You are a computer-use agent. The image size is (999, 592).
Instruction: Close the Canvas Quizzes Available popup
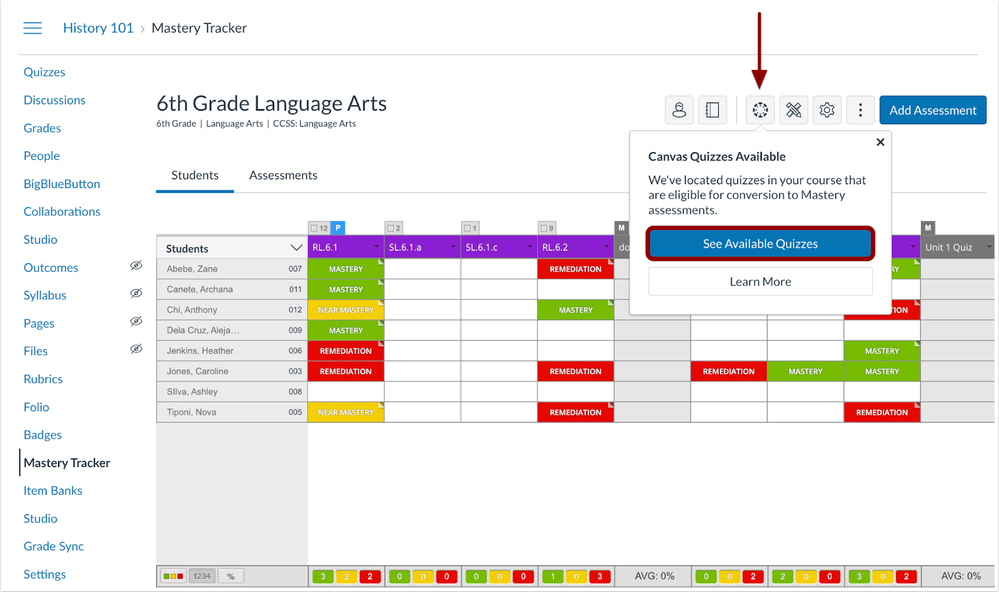pos(880,142)
